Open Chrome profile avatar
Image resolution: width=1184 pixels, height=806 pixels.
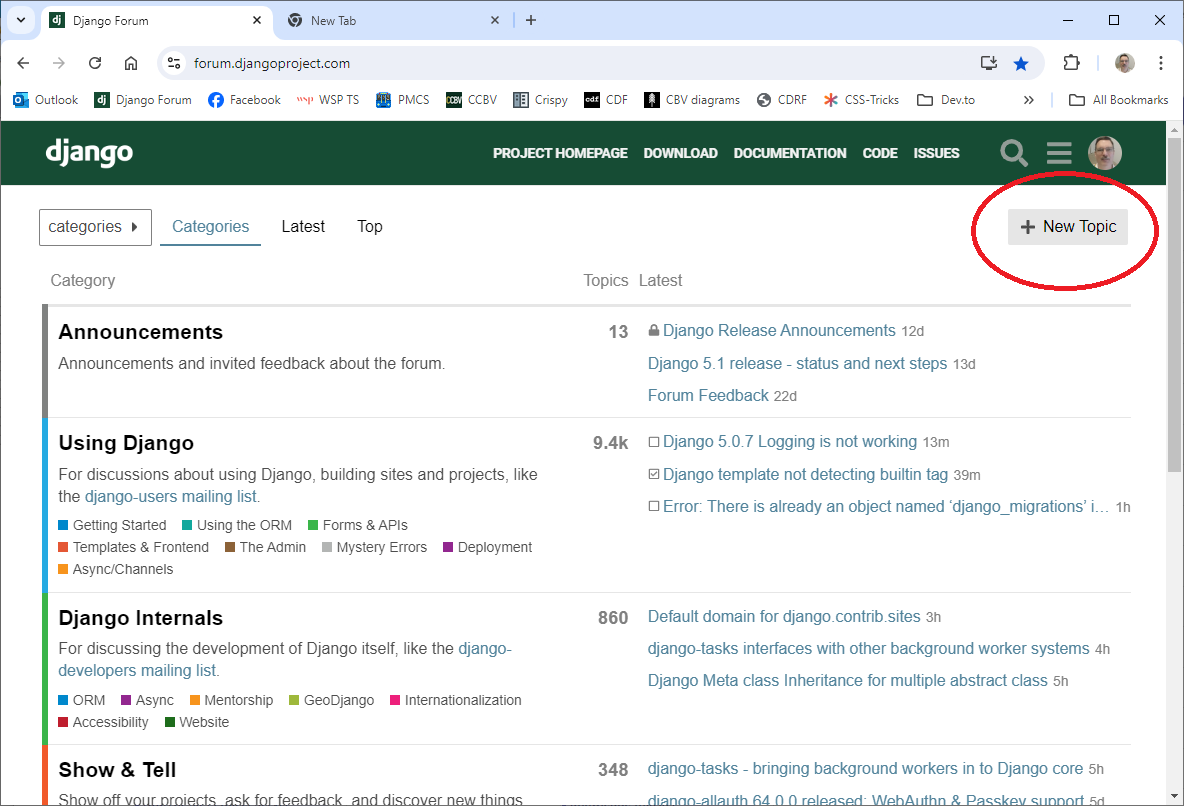click(1124, 63)
